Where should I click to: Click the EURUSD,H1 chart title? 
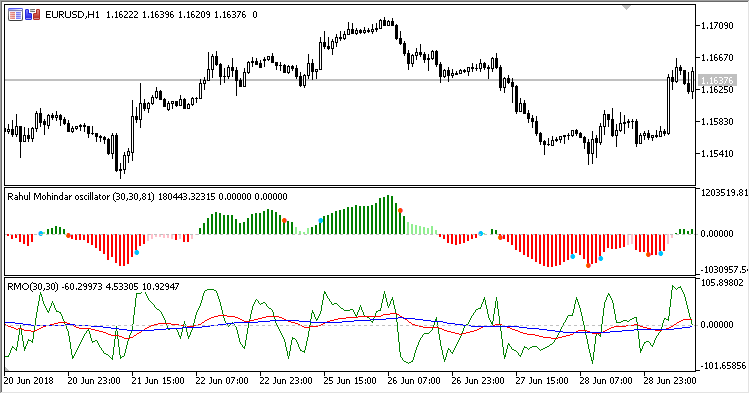(72, 15)
